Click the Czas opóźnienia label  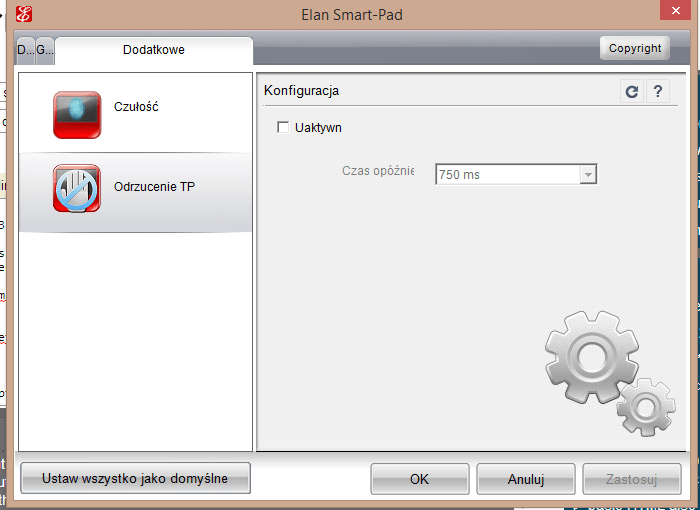point(378,171)
